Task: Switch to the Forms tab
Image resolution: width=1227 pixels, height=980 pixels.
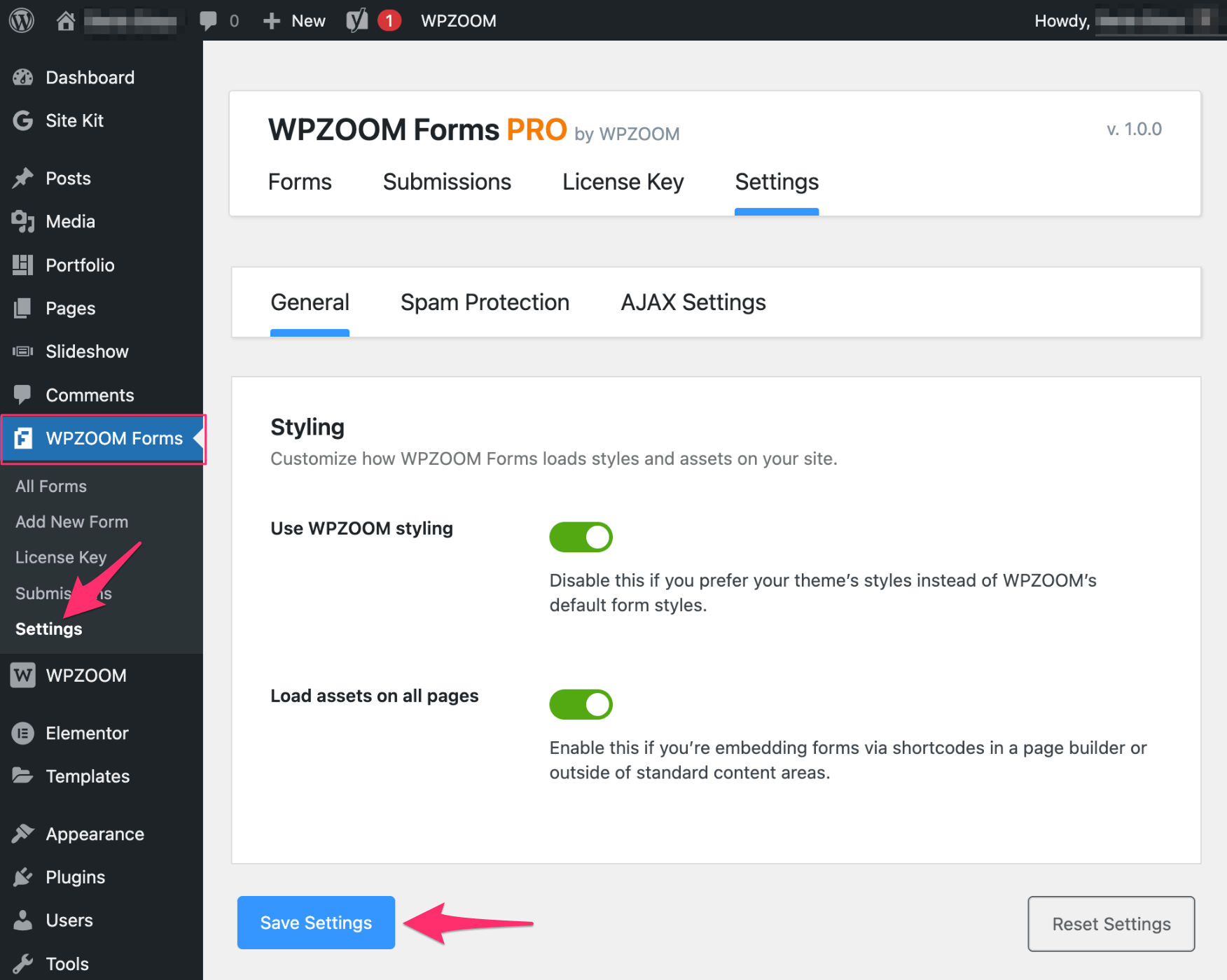Action: [x=300, y=182]
